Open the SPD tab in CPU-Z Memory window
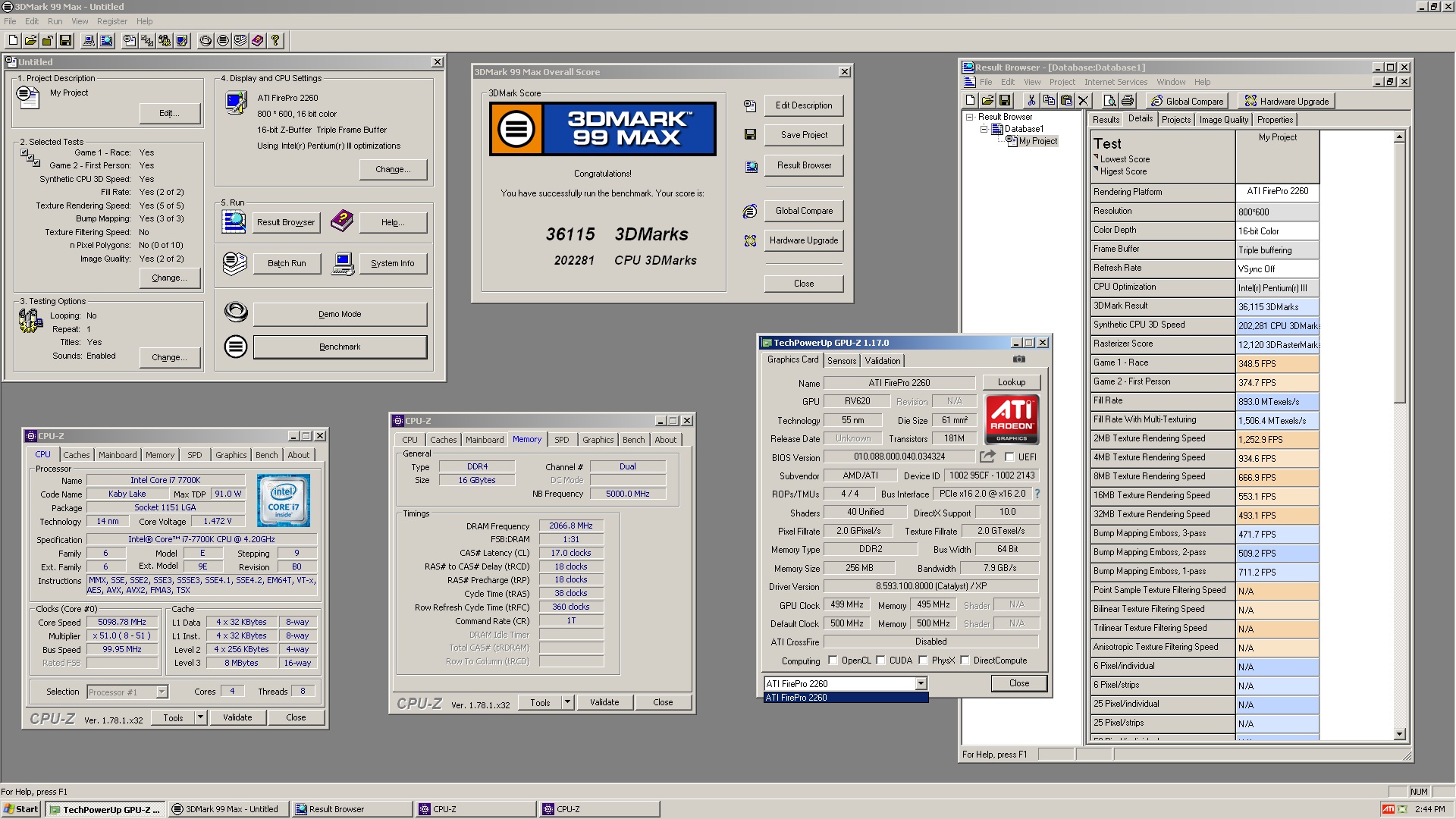The image size is (1456, 819). point(561,440)
